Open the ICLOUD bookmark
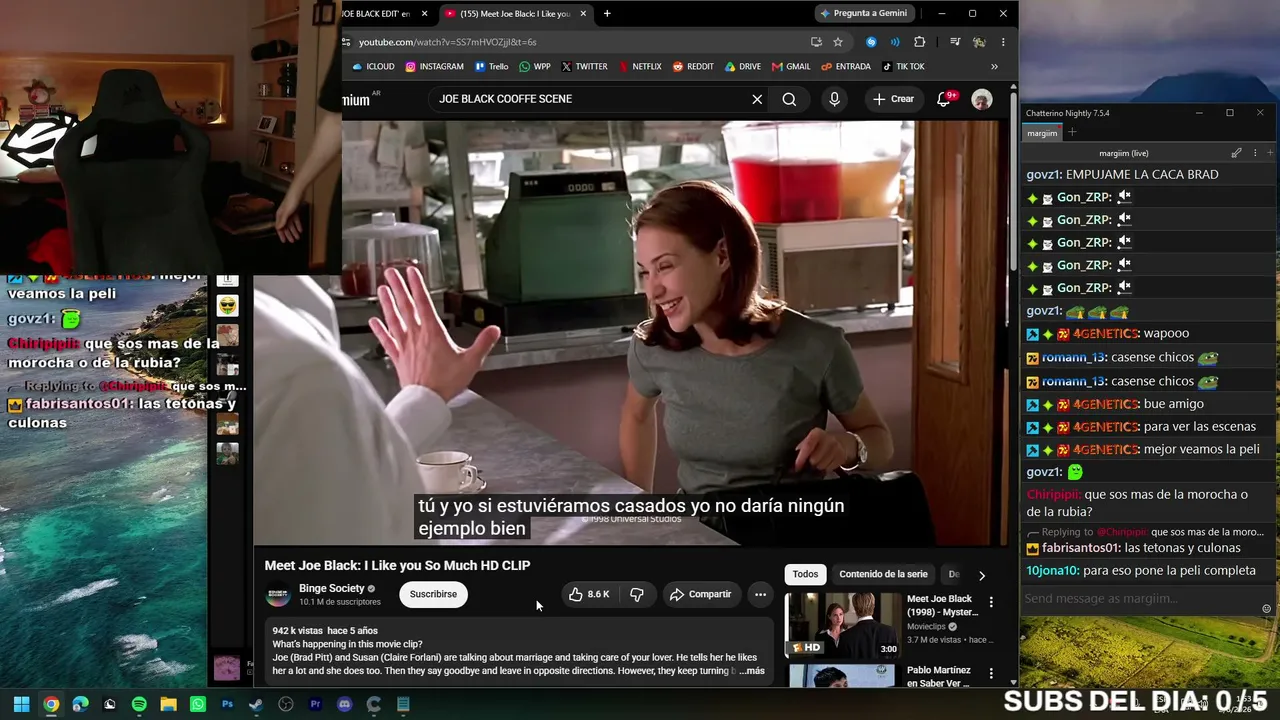Viewport: 1280px width, 720px height. (373, 67)
